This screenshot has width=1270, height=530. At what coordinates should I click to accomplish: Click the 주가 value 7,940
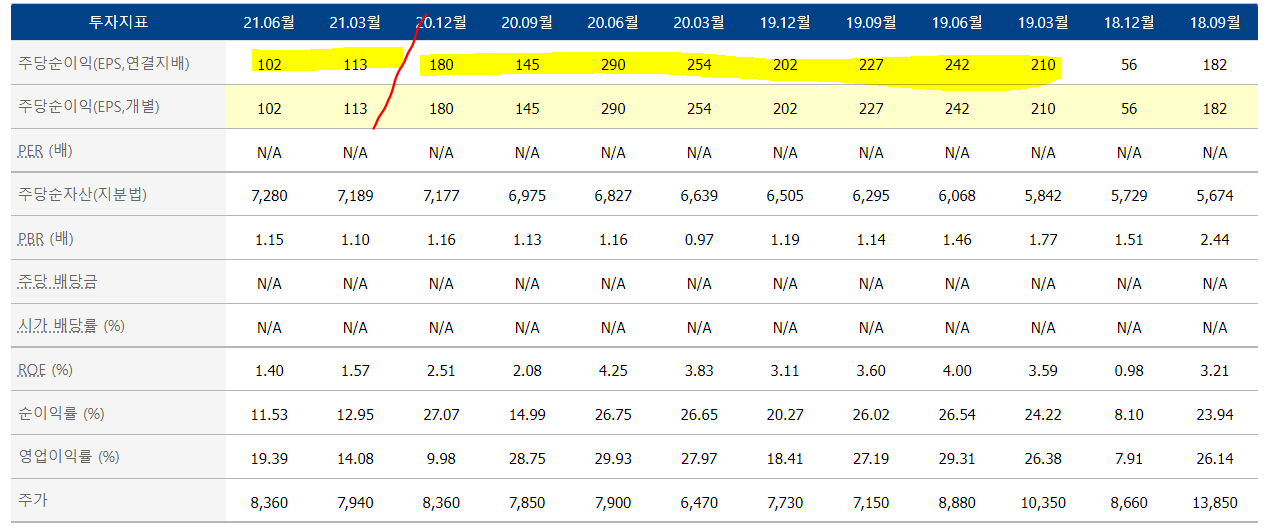tap(355, 502)
